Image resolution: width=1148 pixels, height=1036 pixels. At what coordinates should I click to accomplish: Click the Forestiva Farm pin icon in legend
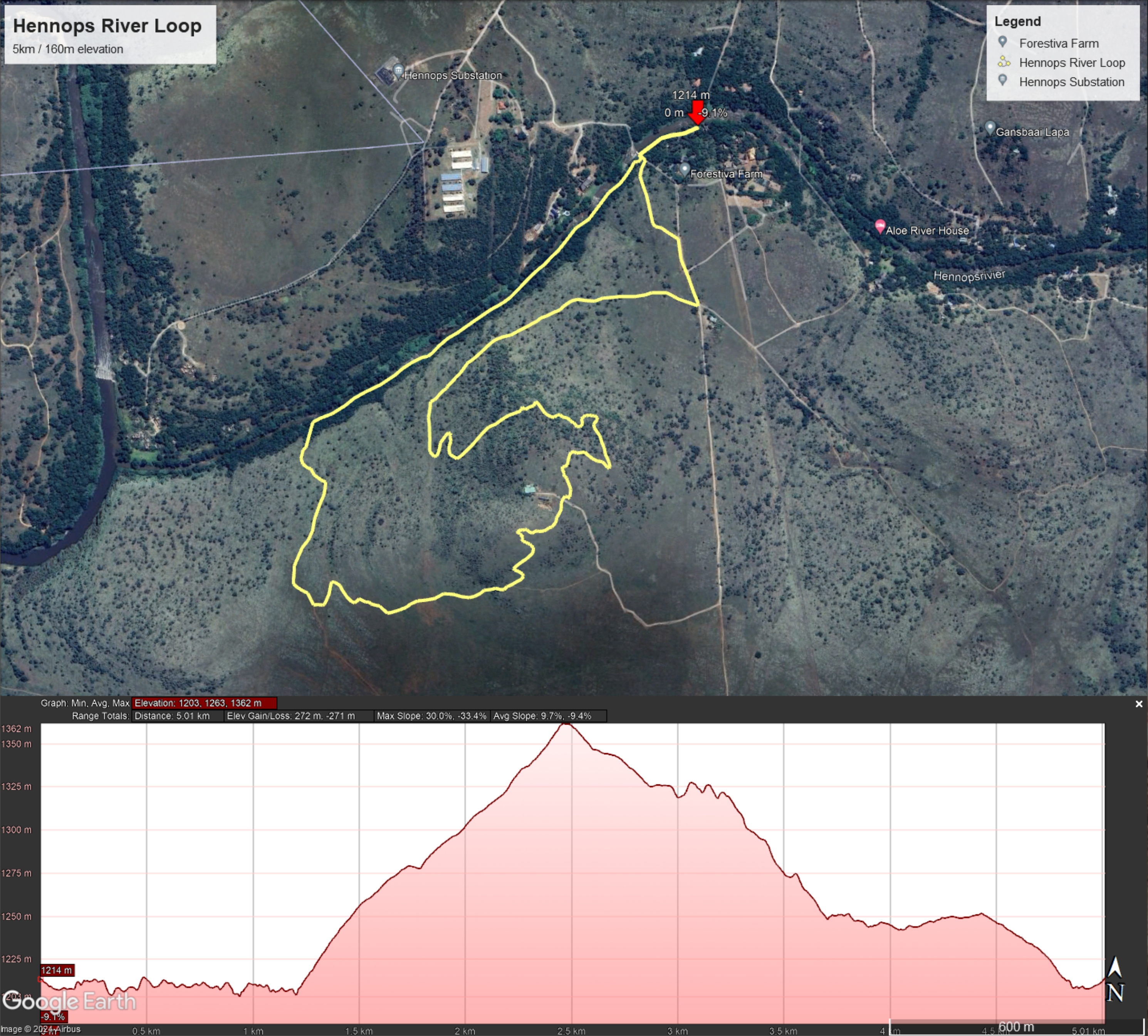point(1002,42)
